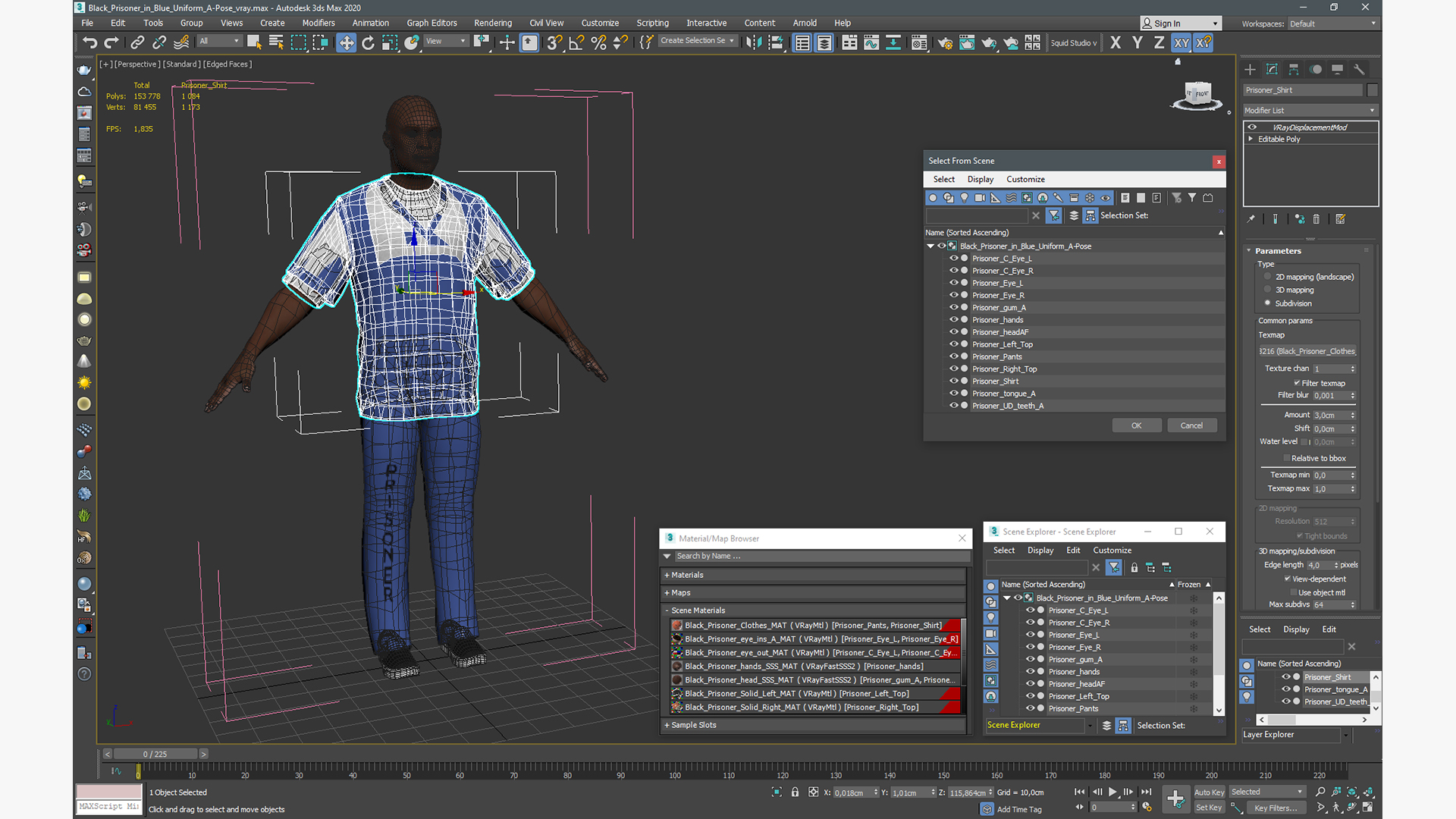Collapse the Scene Materials section

[667, 610]
